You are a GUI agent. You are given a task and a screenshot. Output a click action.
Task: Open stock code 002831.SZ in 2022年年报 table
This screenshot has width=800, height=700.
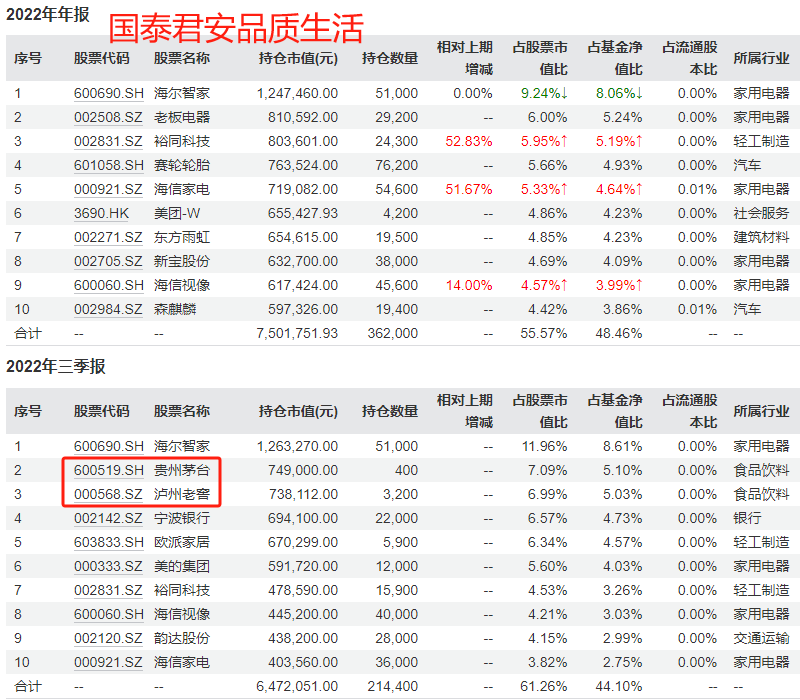click(108, 141)
